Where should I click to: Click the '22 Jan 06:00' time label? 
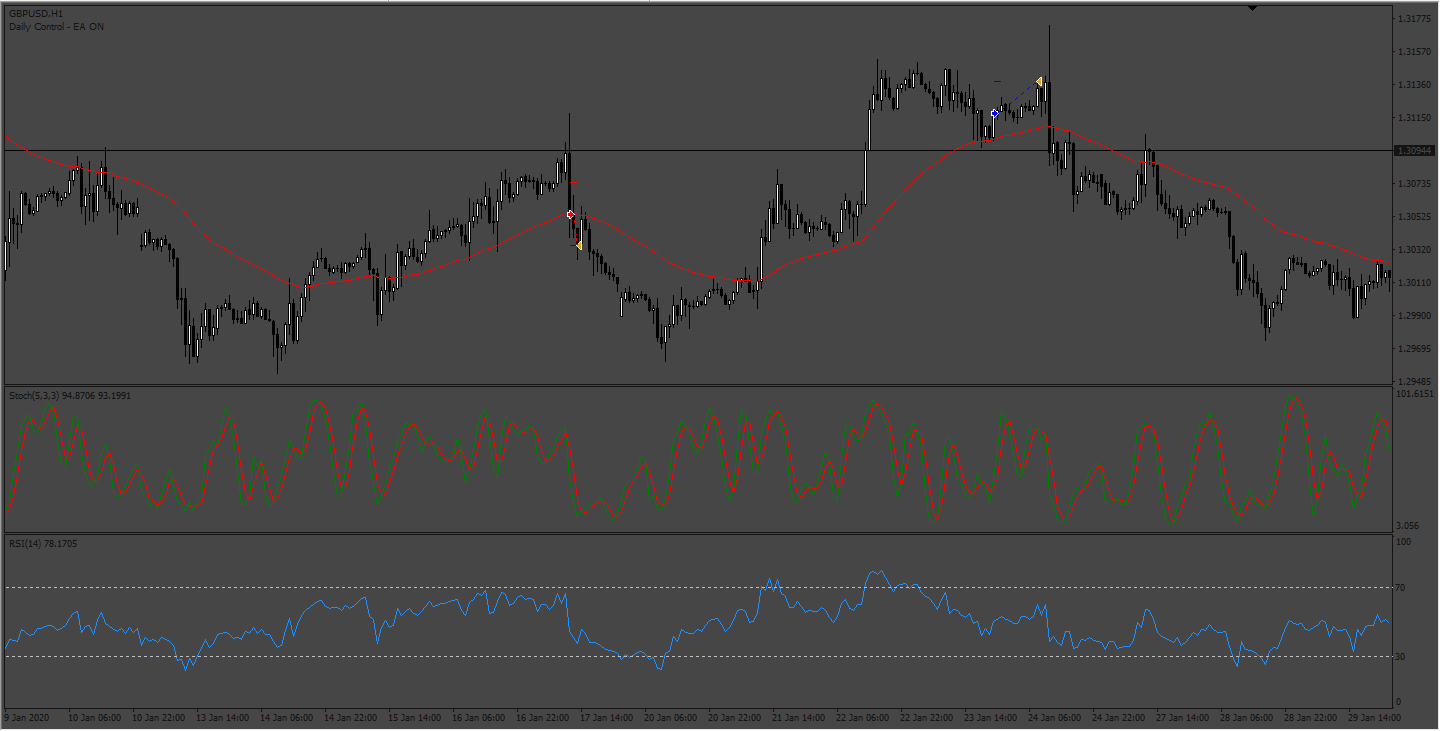pos(861,718)
